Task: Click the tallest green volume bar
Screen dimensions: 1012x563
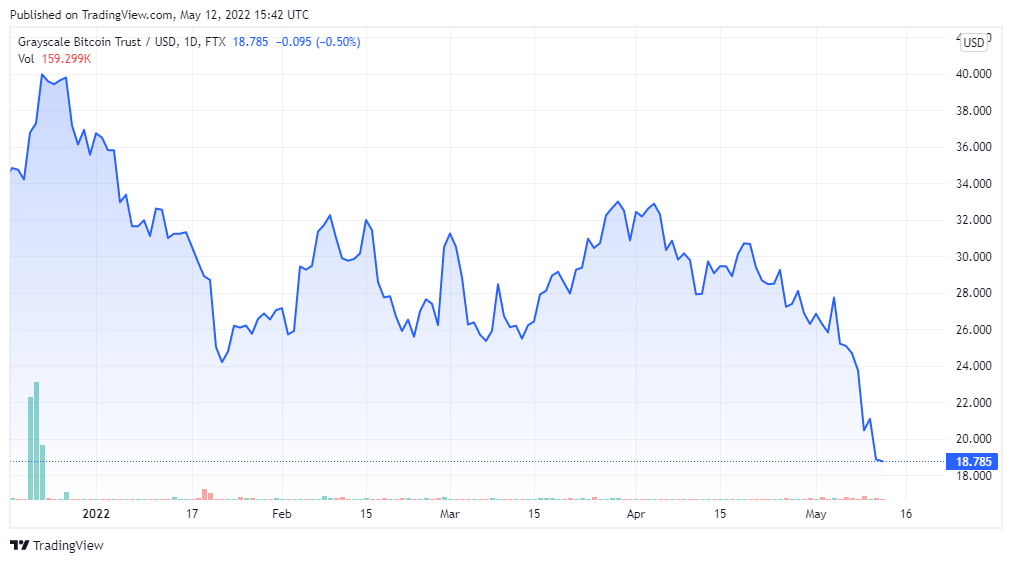Action: pyautogui.click(x=37, y=441)
